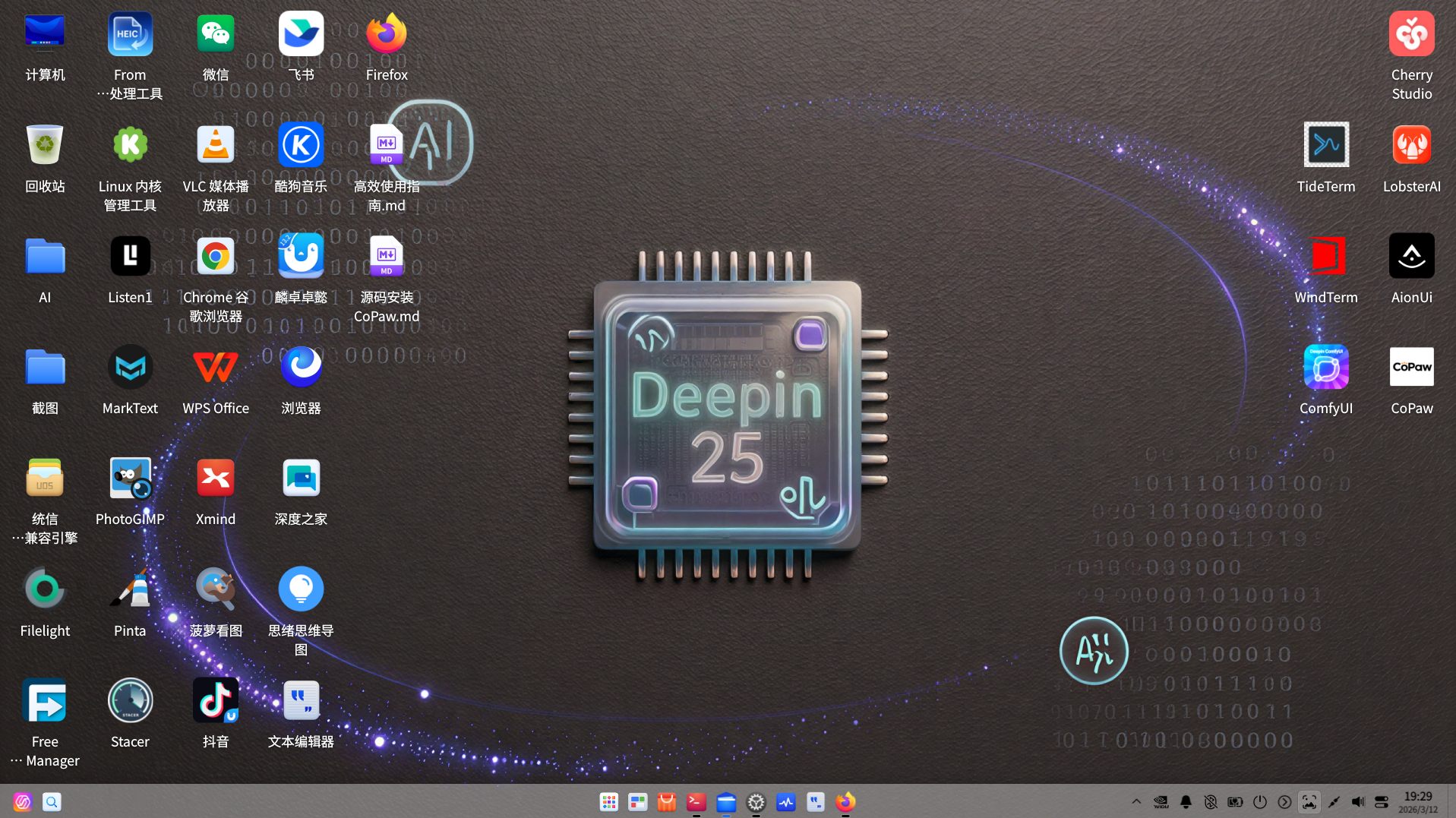
Task: Launch TideTerm from the desktop
Action: point(1326,144)
